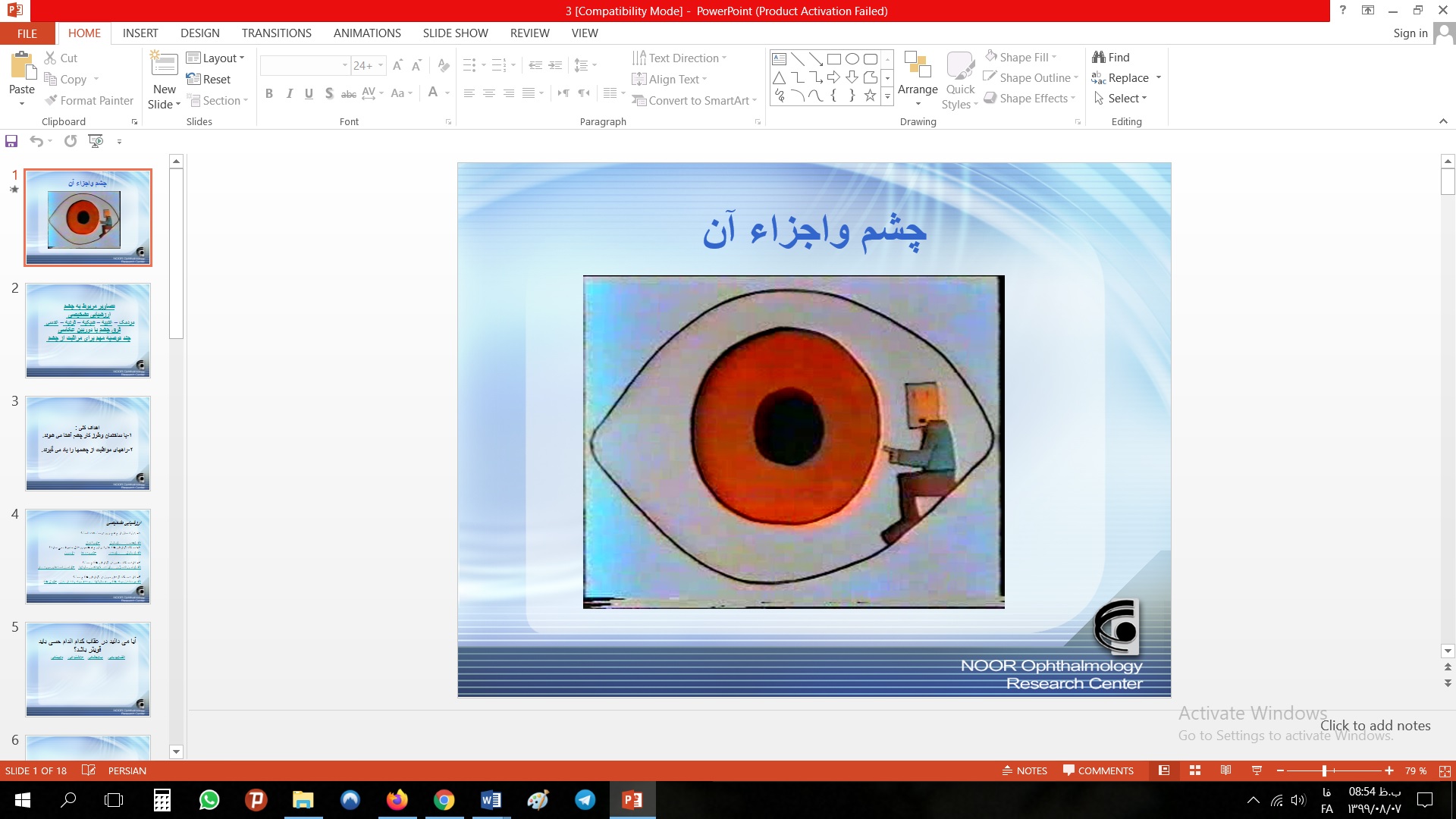Start Slide Show from the status bar icon
This screenshot has height=819, width=1456.
(1257, 770)
